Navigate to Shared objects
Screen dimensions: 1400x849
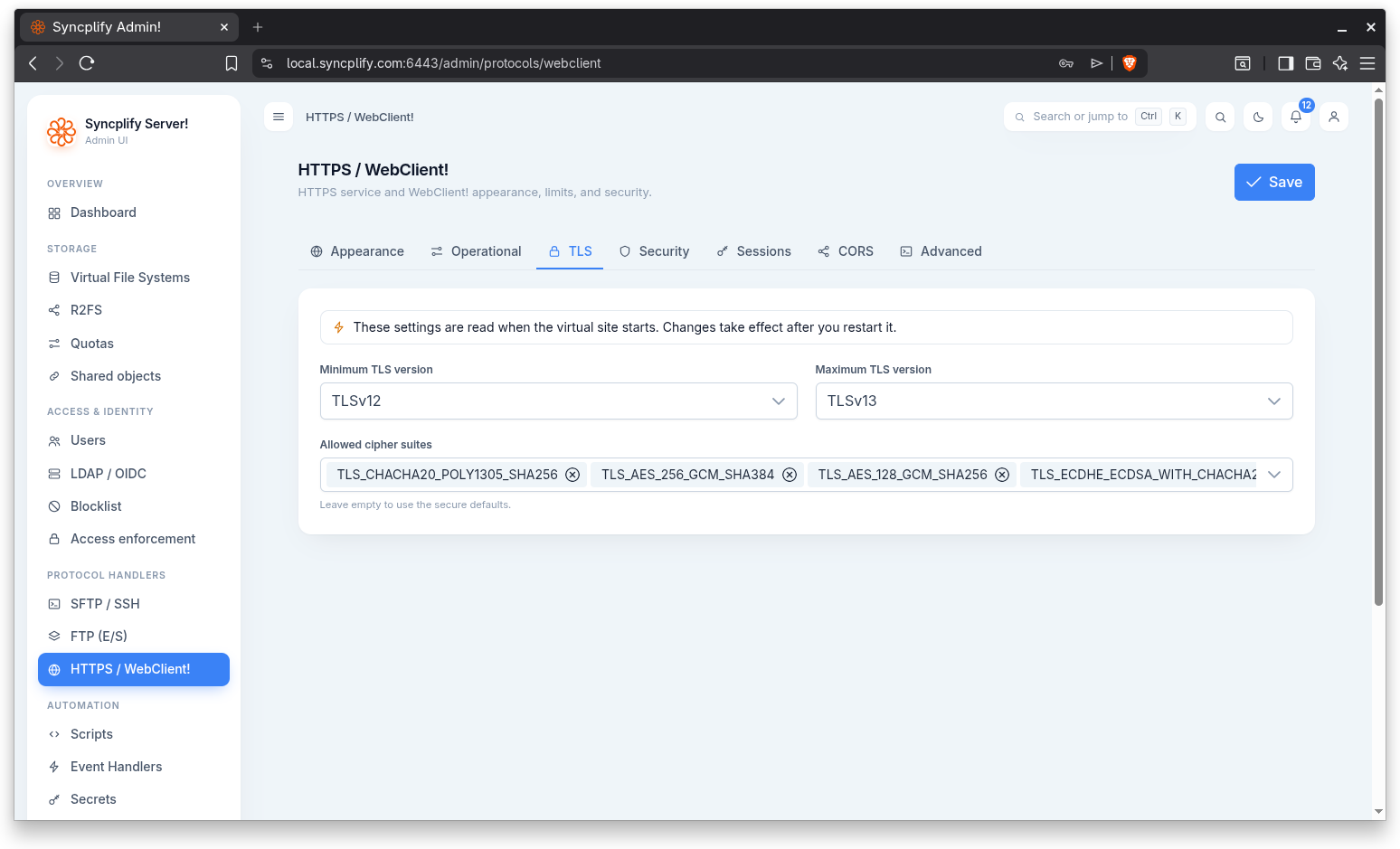coord(134,376)
